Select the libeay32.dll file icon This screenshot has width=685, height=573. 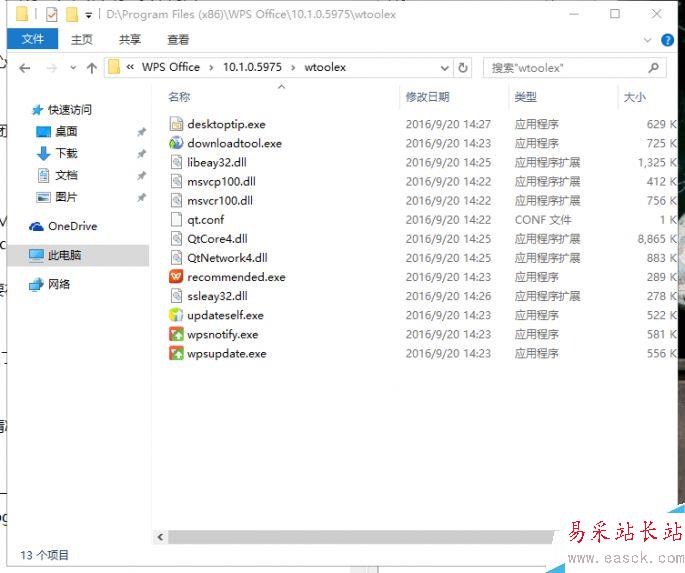click(176, 162)
